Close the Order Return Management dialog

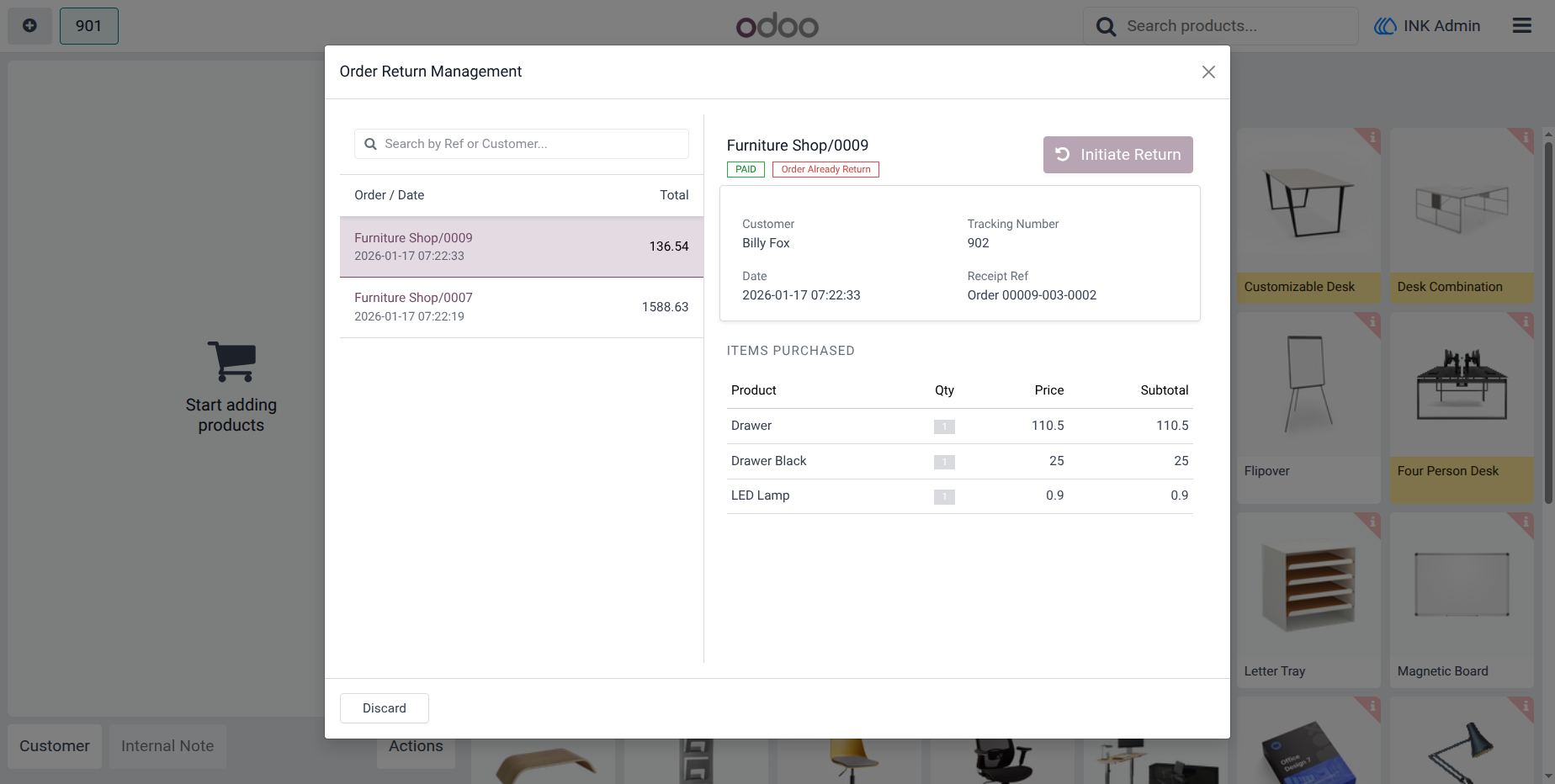pyautogui.click(x=1208, y=72)
